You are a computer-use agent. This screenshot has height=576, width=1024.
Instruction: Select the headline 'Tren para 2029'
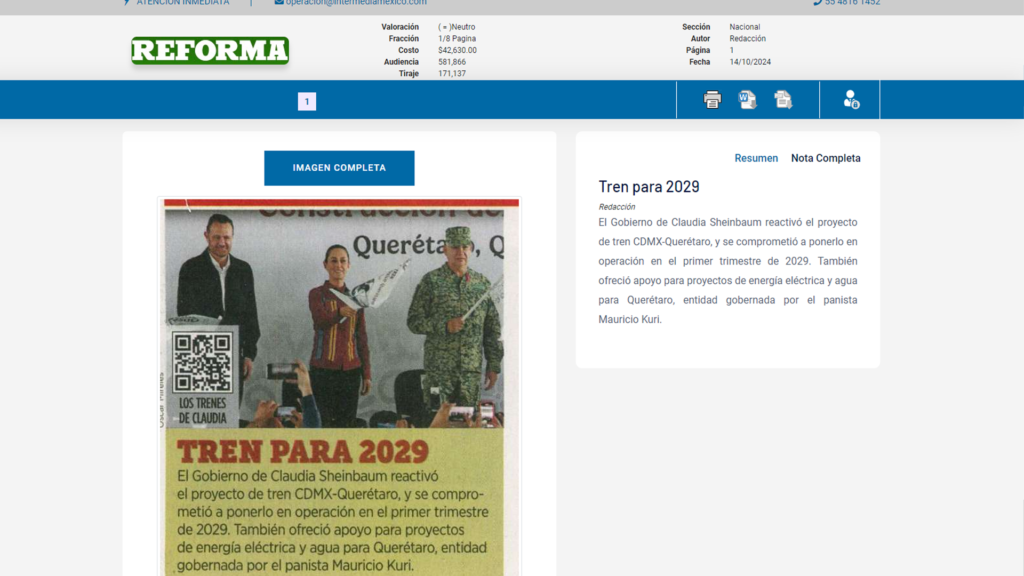648,187
